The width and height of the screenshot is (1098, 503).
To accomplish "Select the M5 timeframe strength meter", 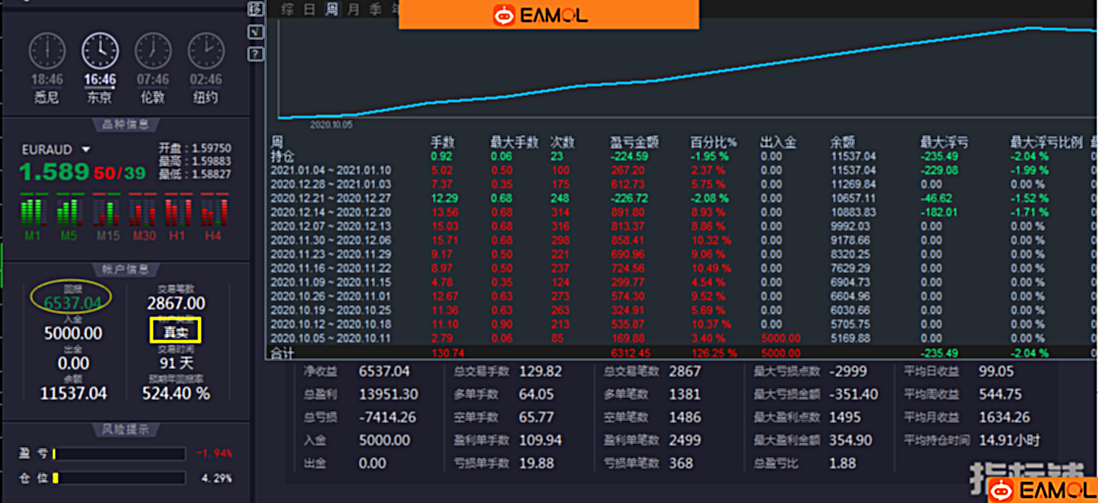I will [69, 216].
